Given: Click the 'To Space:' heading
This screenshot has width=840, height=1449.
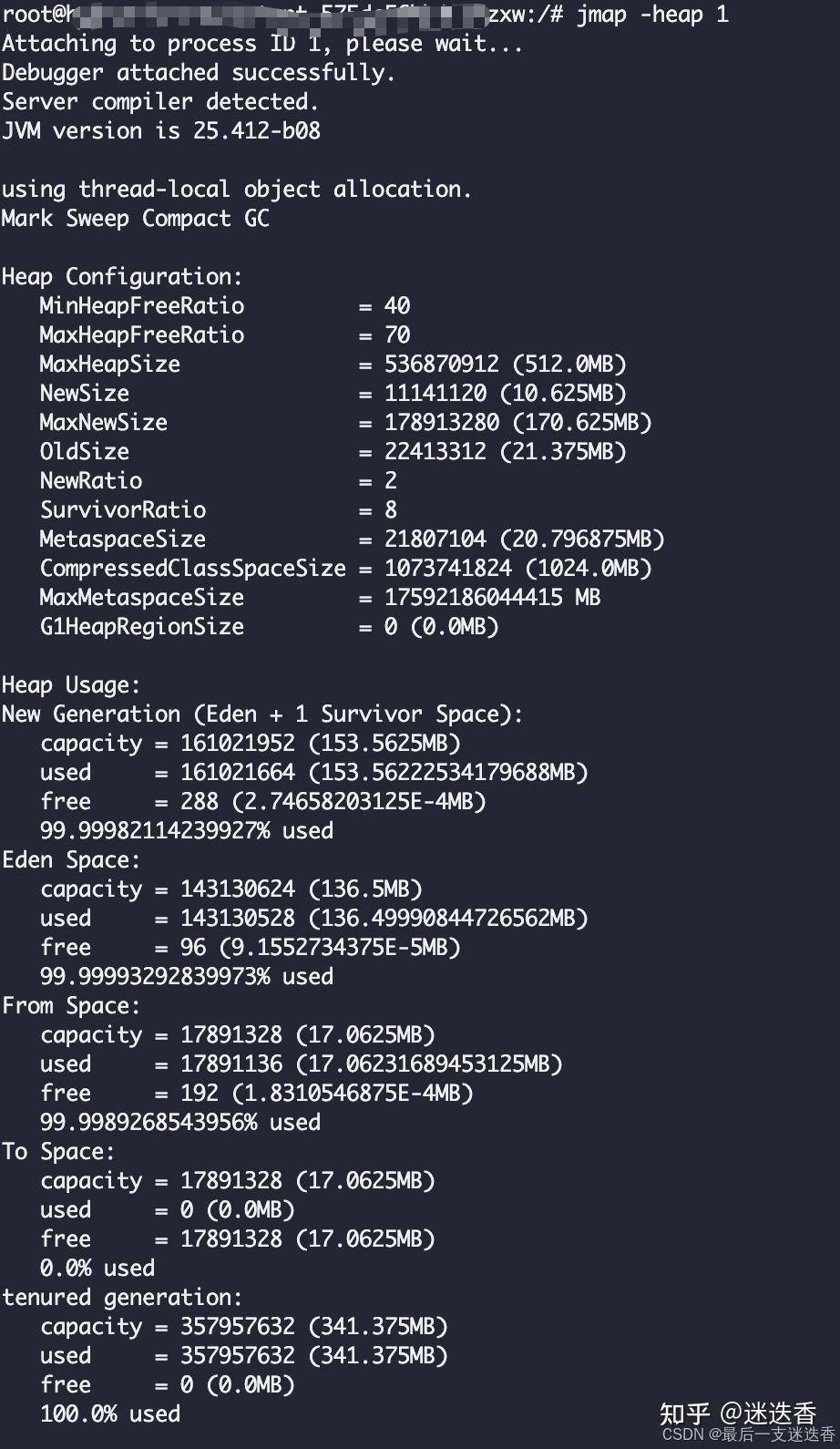Looking at the screenshot, I should pyautogui.click(x=58, y=1152).
